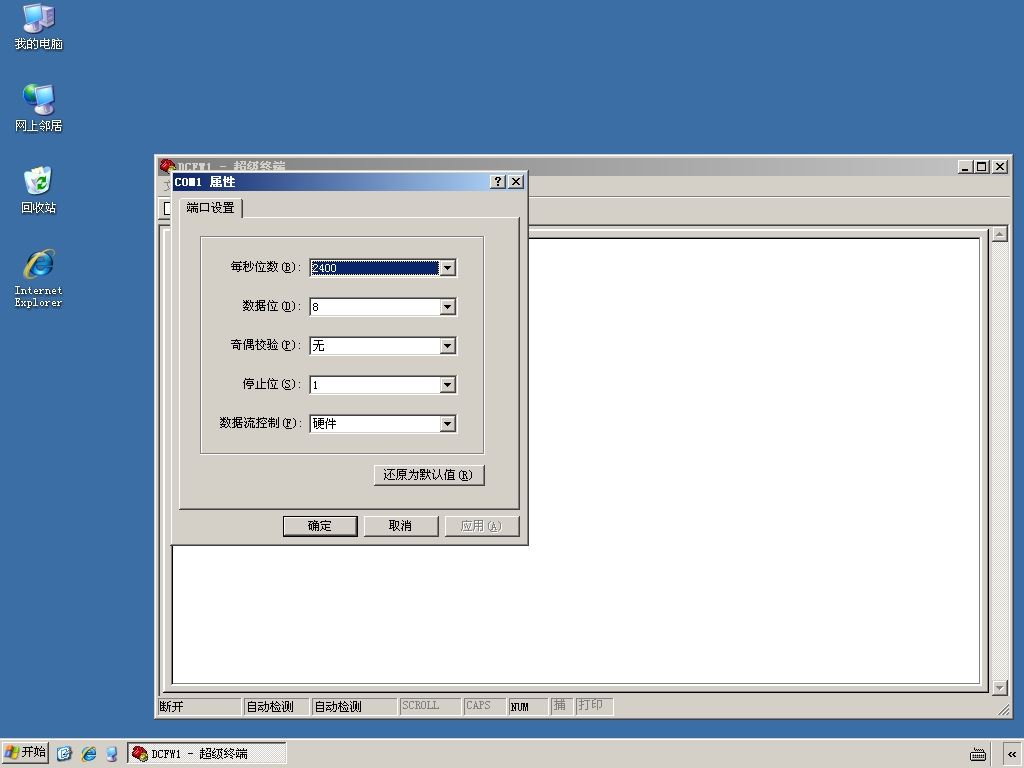Image resolution: width=1024 pixels, height=768 pixels.
Task: Open Network Neighborhood desktop icon
Action: [39, 108]
